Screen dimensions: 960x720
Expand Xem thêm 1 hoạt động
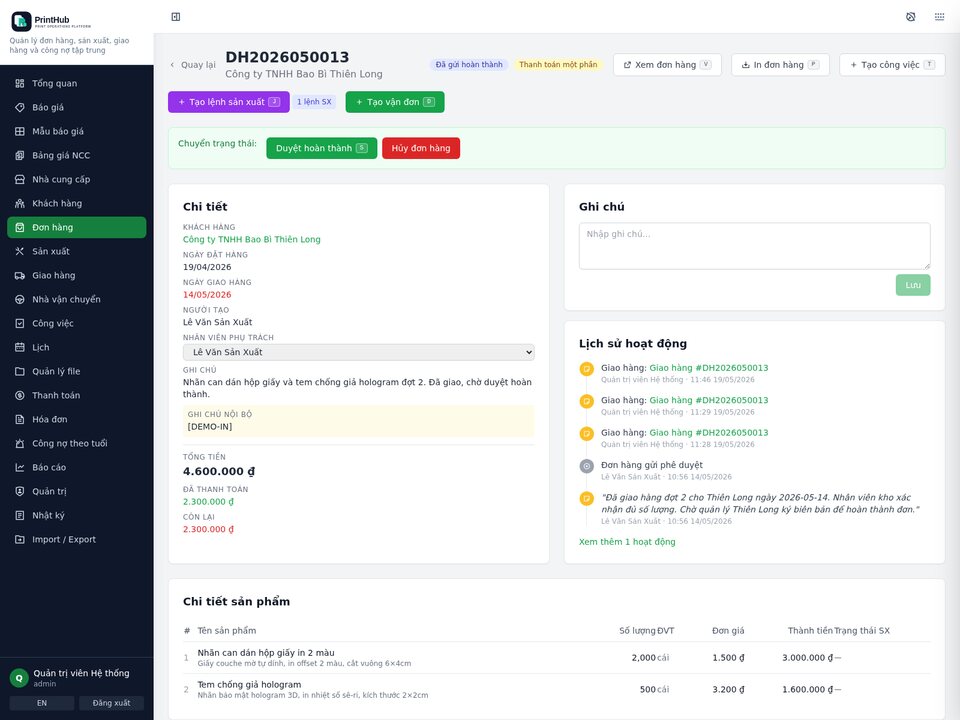pyautogui.click(x=627, y=542)
